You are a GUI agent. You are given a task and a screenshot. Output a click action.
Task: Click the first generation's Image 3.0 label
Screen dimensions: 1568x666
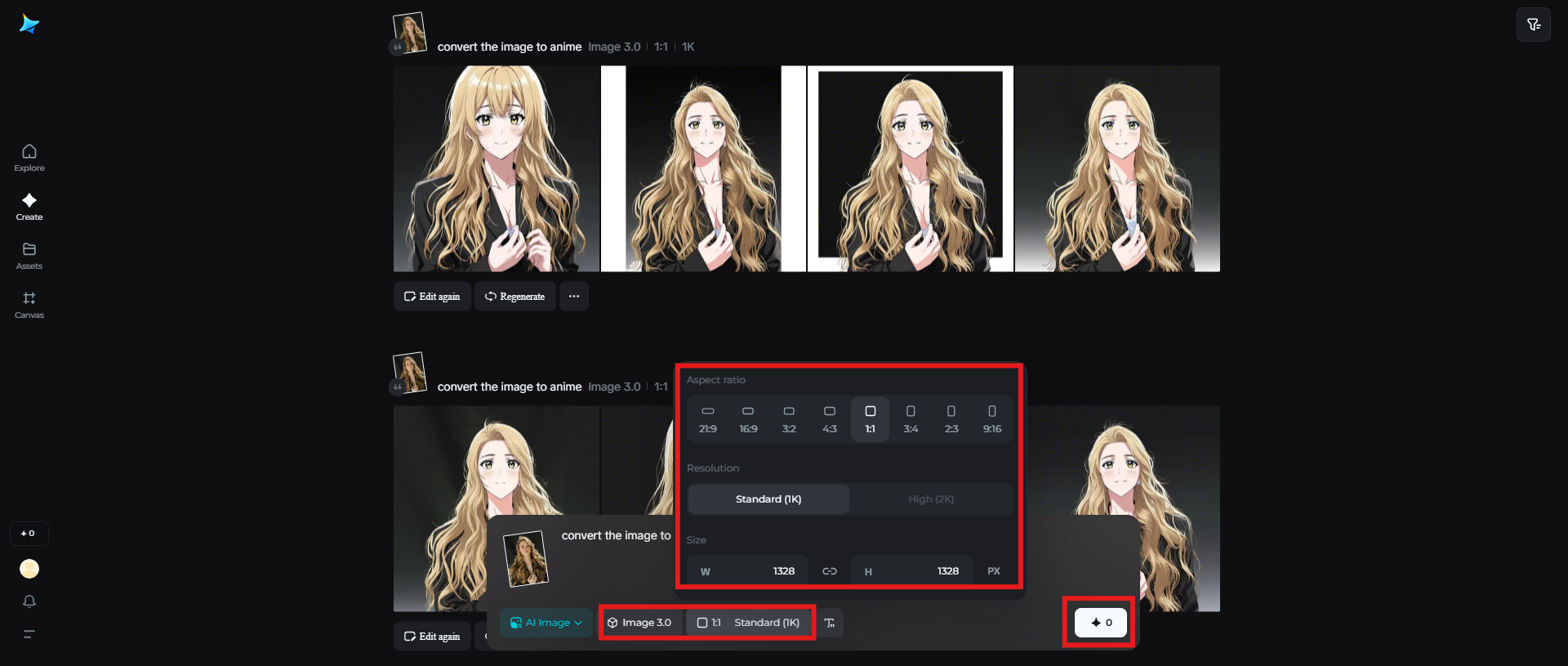click(614, 47)
